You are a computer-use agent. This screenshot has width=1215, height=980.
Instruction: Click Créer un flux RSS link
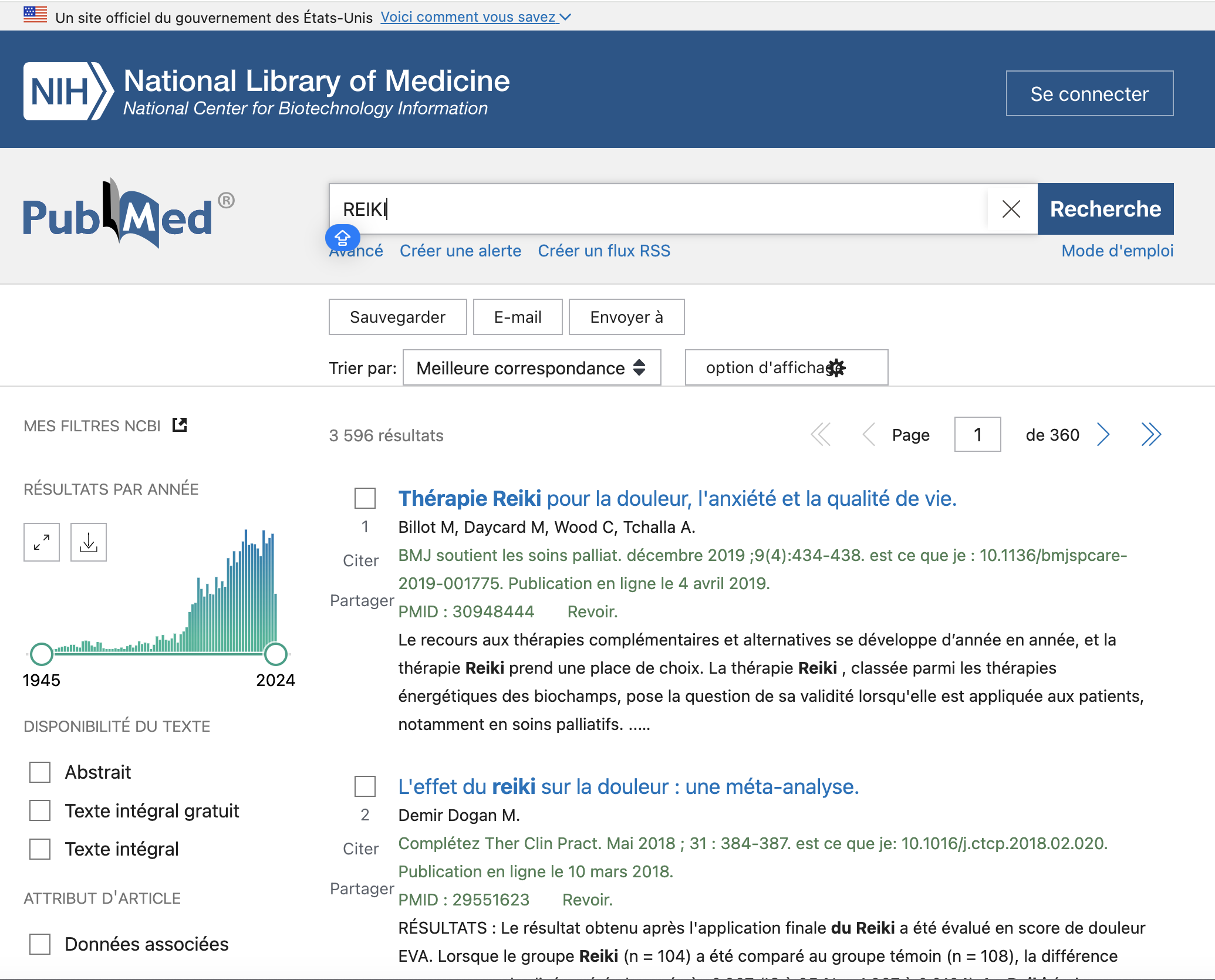(x=604, y=251)
